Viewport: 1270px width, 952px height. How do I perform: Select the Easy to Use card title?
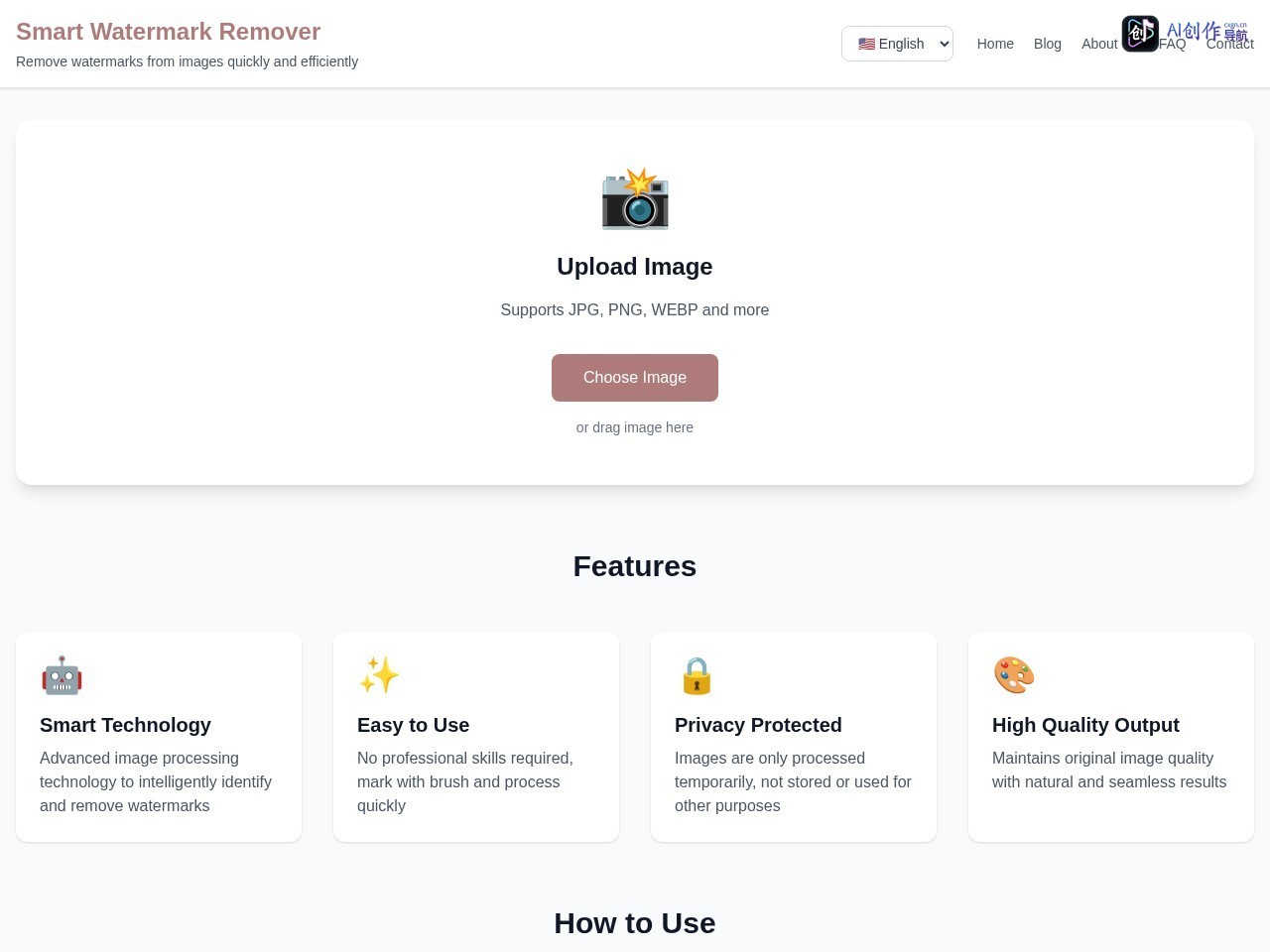[413, 725]
